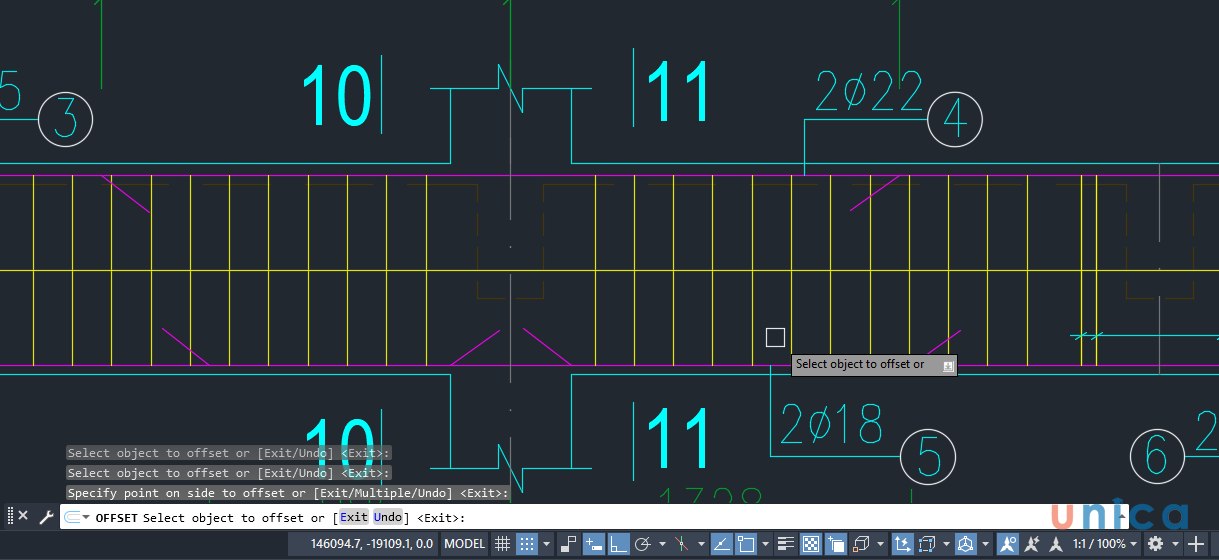Screen dimensions: 1219x560
Task: Click the bubble numbered 6
Action: [x=1157, y=458]
